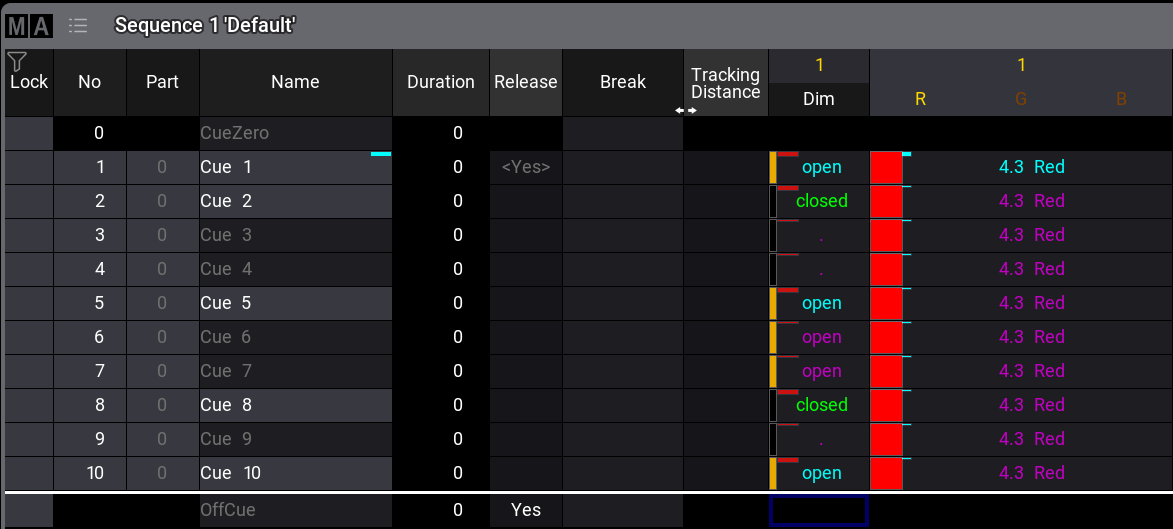The width and height of the screenshot is (1173, 529).
Task: Click the orange dimmer bar in Cue 1
Action: pyautogui.click(x=772, y=168)
